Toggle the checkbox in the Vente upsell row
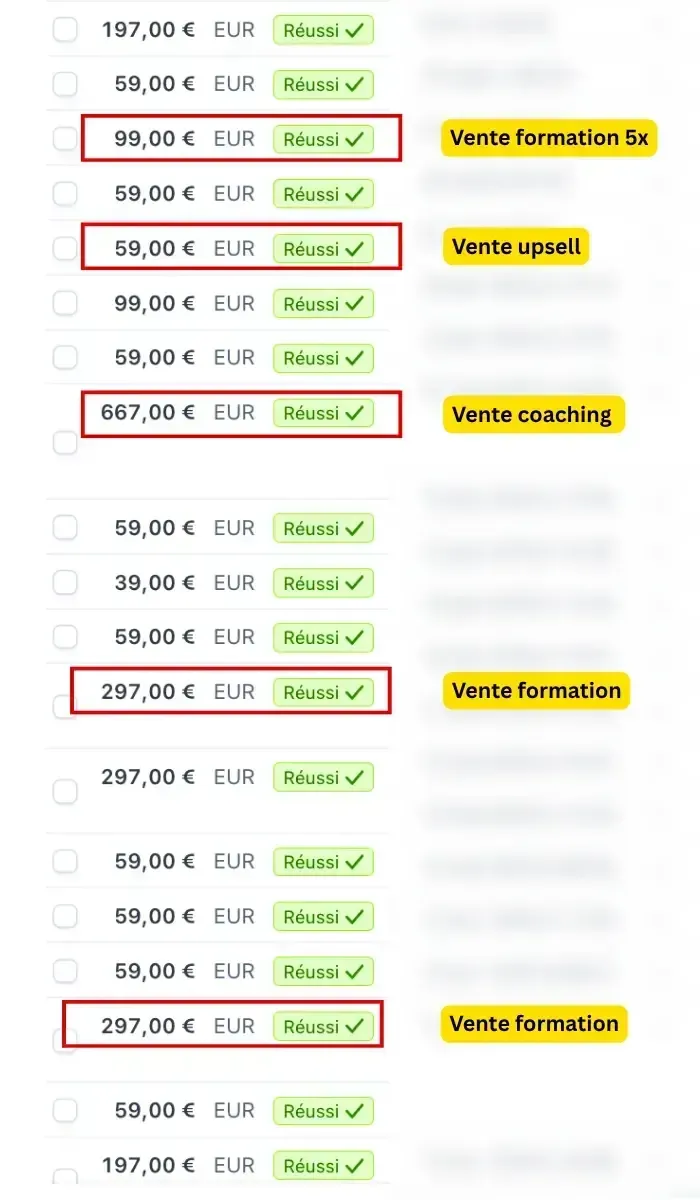 coord(65,248)
